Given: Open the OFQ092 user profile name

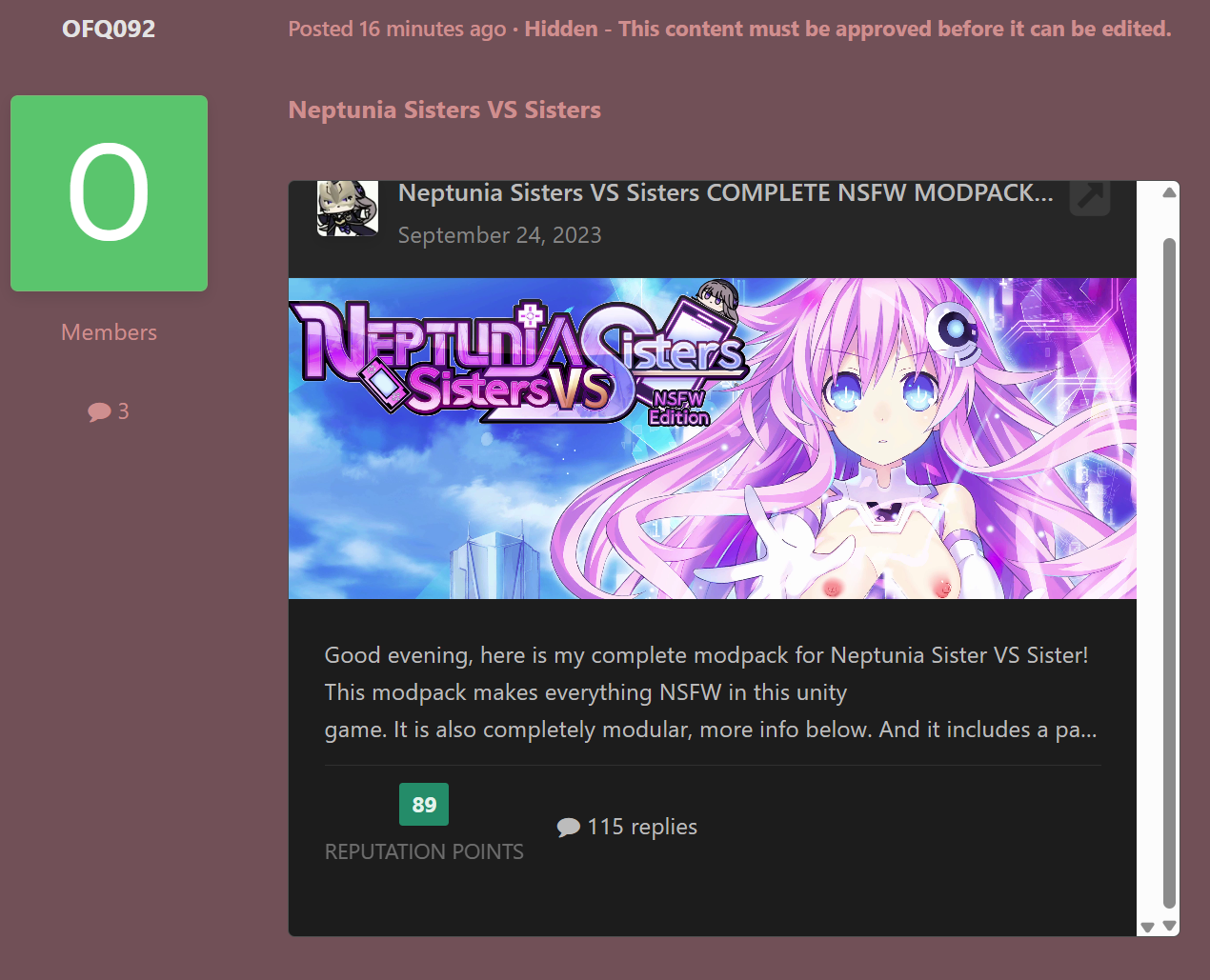Looking at the screenshot, I should click(109, 29).
